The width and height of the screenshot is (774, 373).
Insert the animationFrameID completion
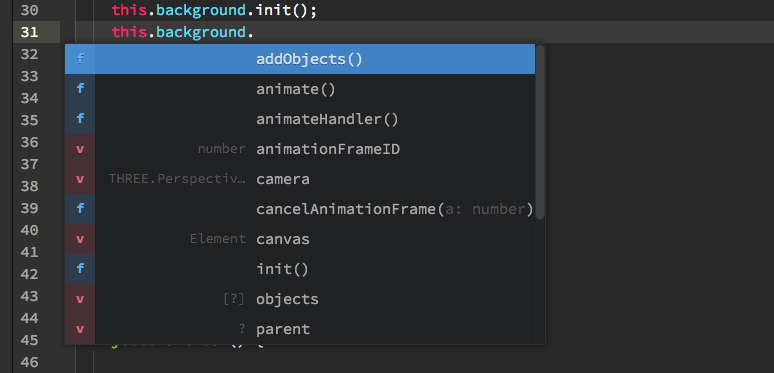click(300, 149)
